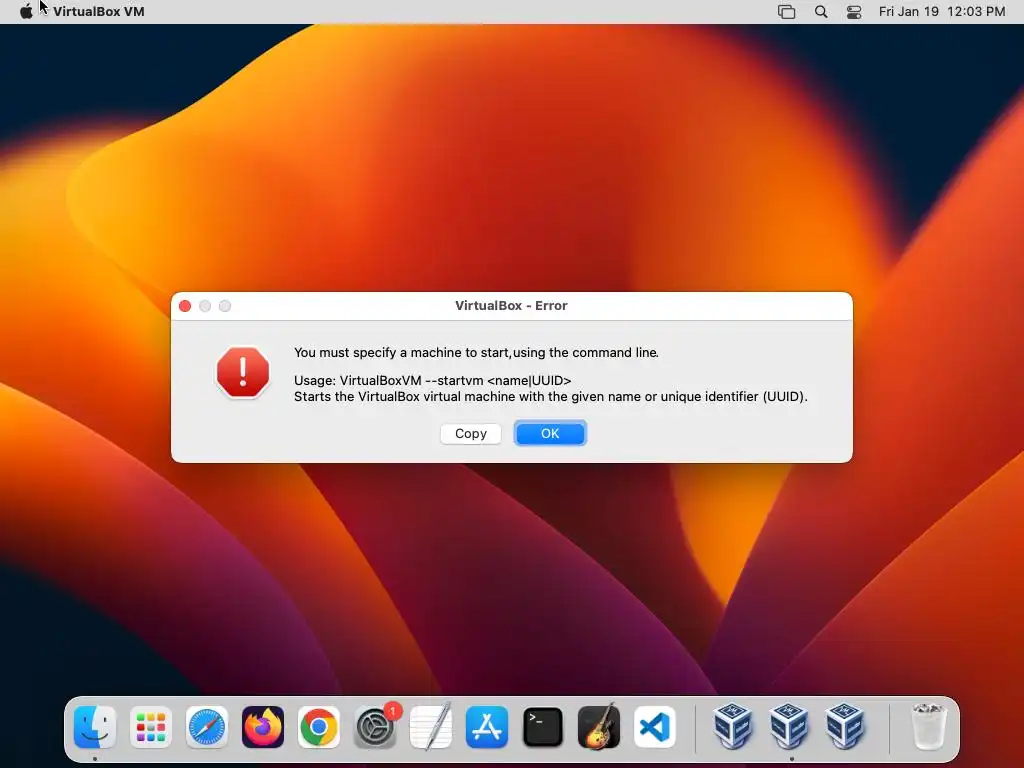This screenshot has height=768, width=1024.
Task: Open the VirtualBox VM menu
Action: coord(99,12)
